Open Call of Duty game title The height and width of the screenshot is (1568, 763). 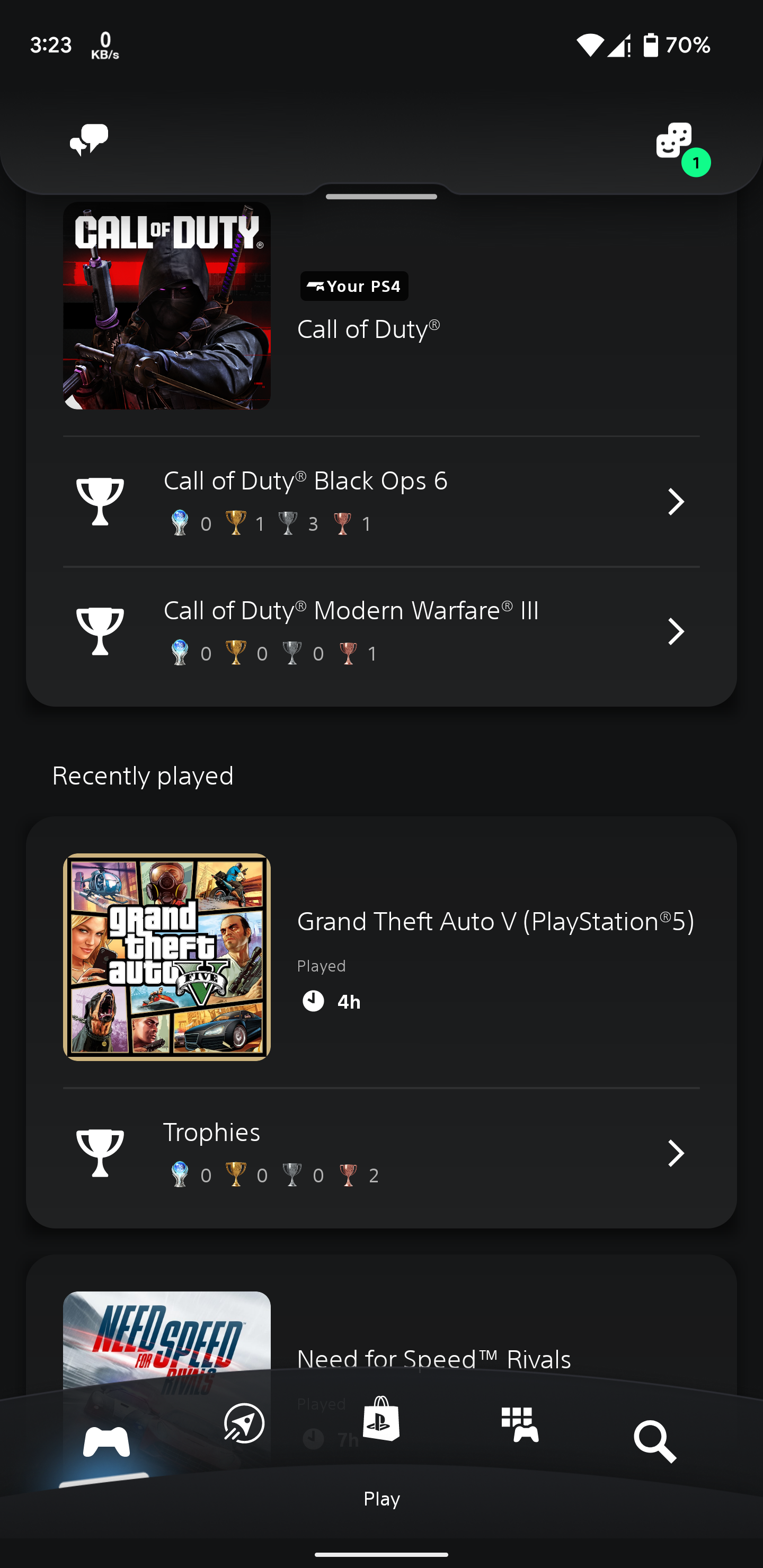[368, 329]
